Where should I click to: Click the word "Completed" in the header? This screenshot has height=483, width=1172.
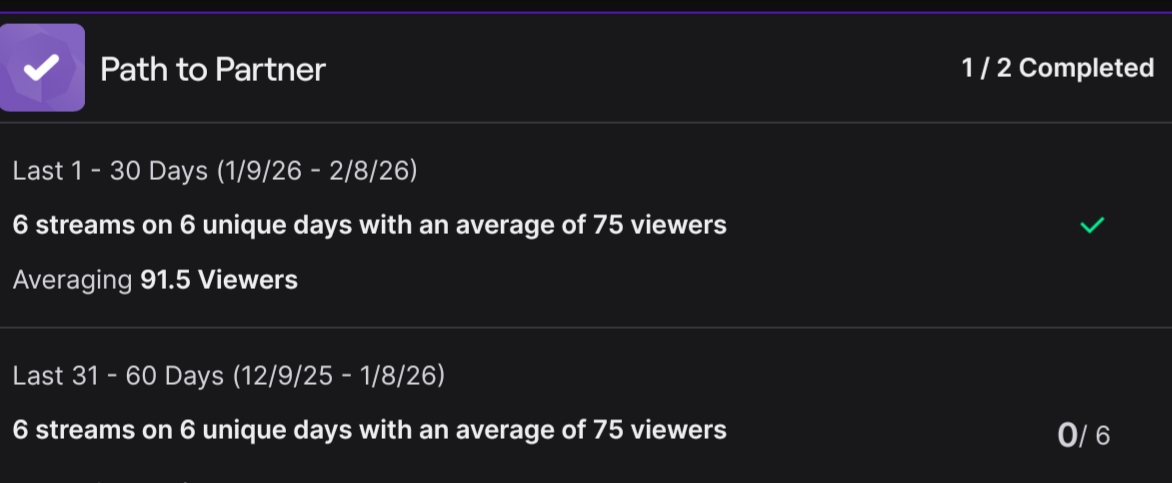click(1086, 68)
